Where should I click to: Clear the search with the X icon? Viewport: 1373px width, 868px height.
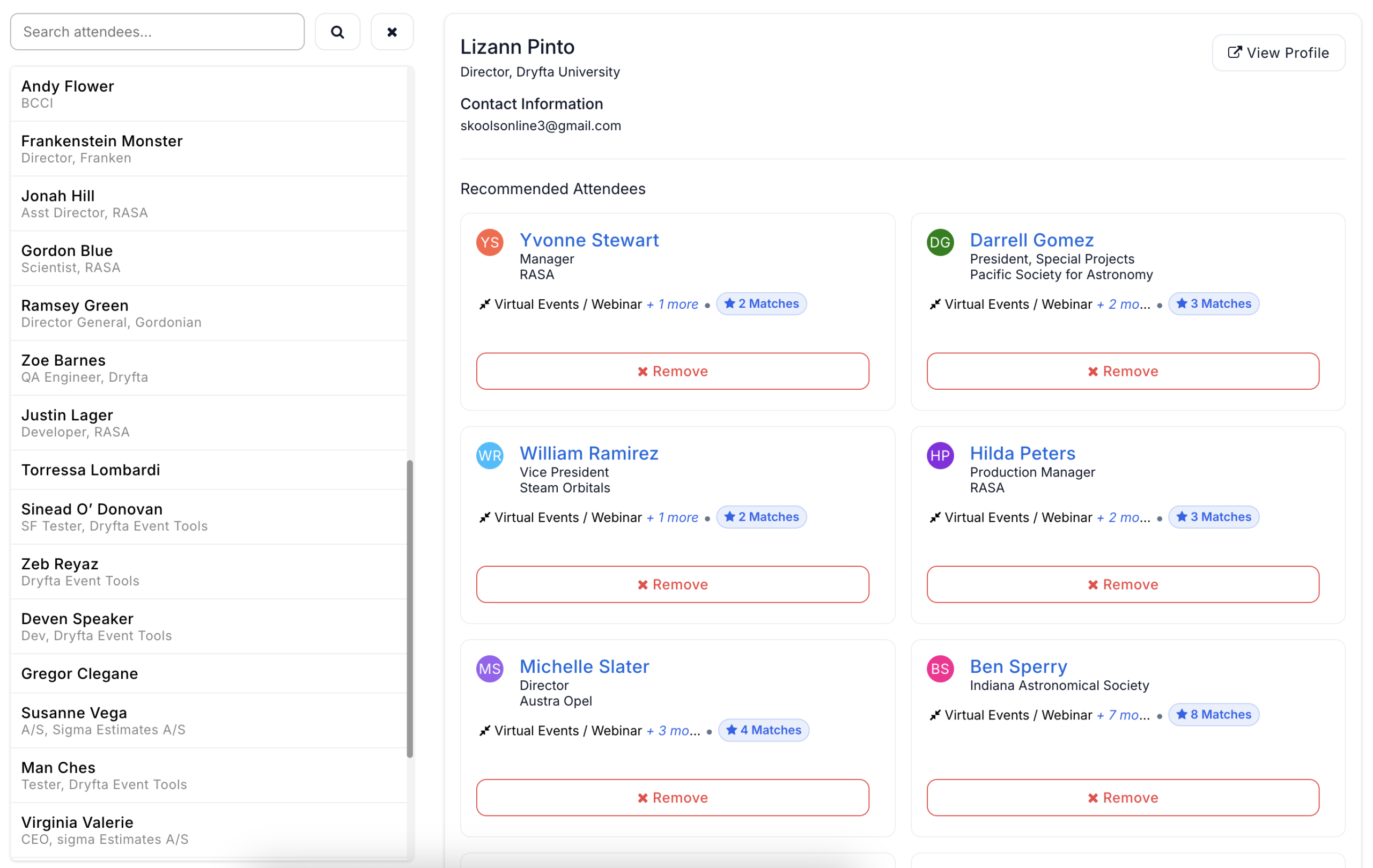tap(392, 32)
